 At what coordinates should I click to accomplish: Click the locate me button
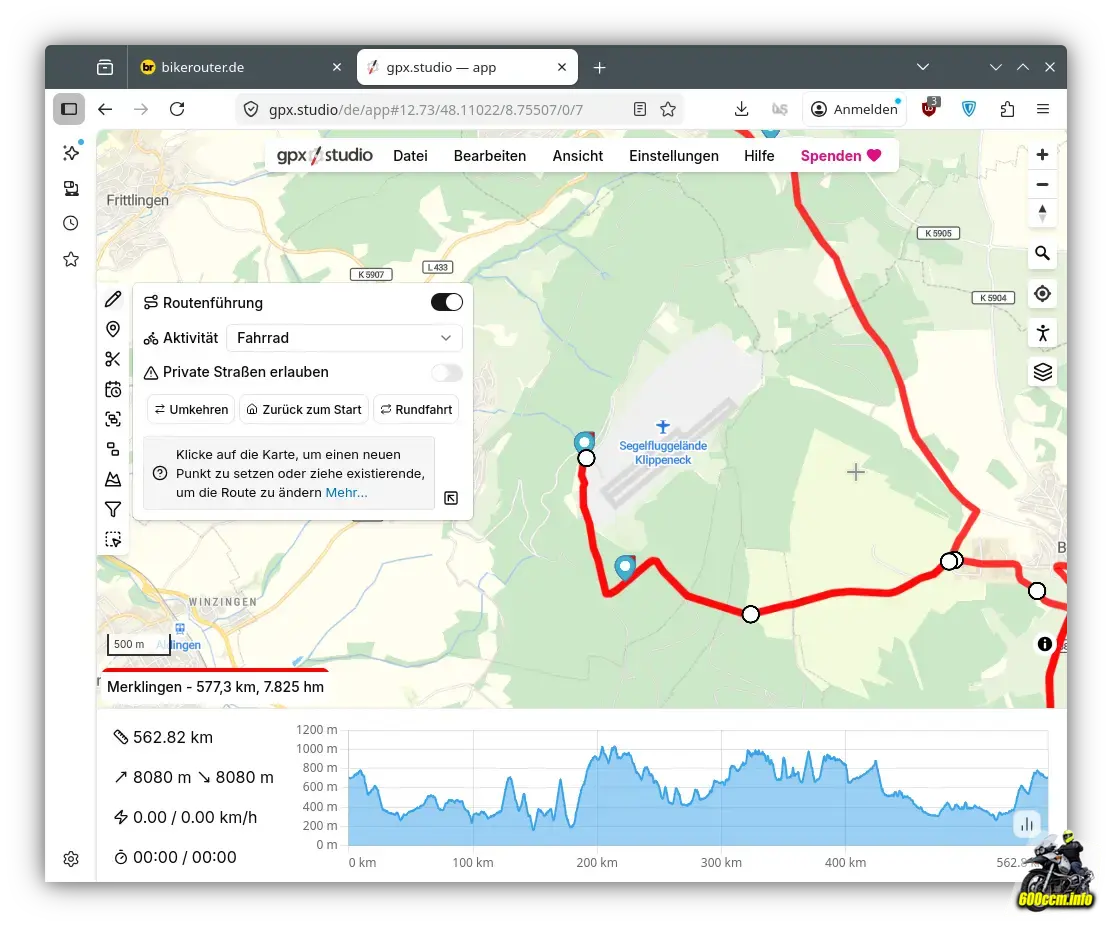tap(1042, 293)
